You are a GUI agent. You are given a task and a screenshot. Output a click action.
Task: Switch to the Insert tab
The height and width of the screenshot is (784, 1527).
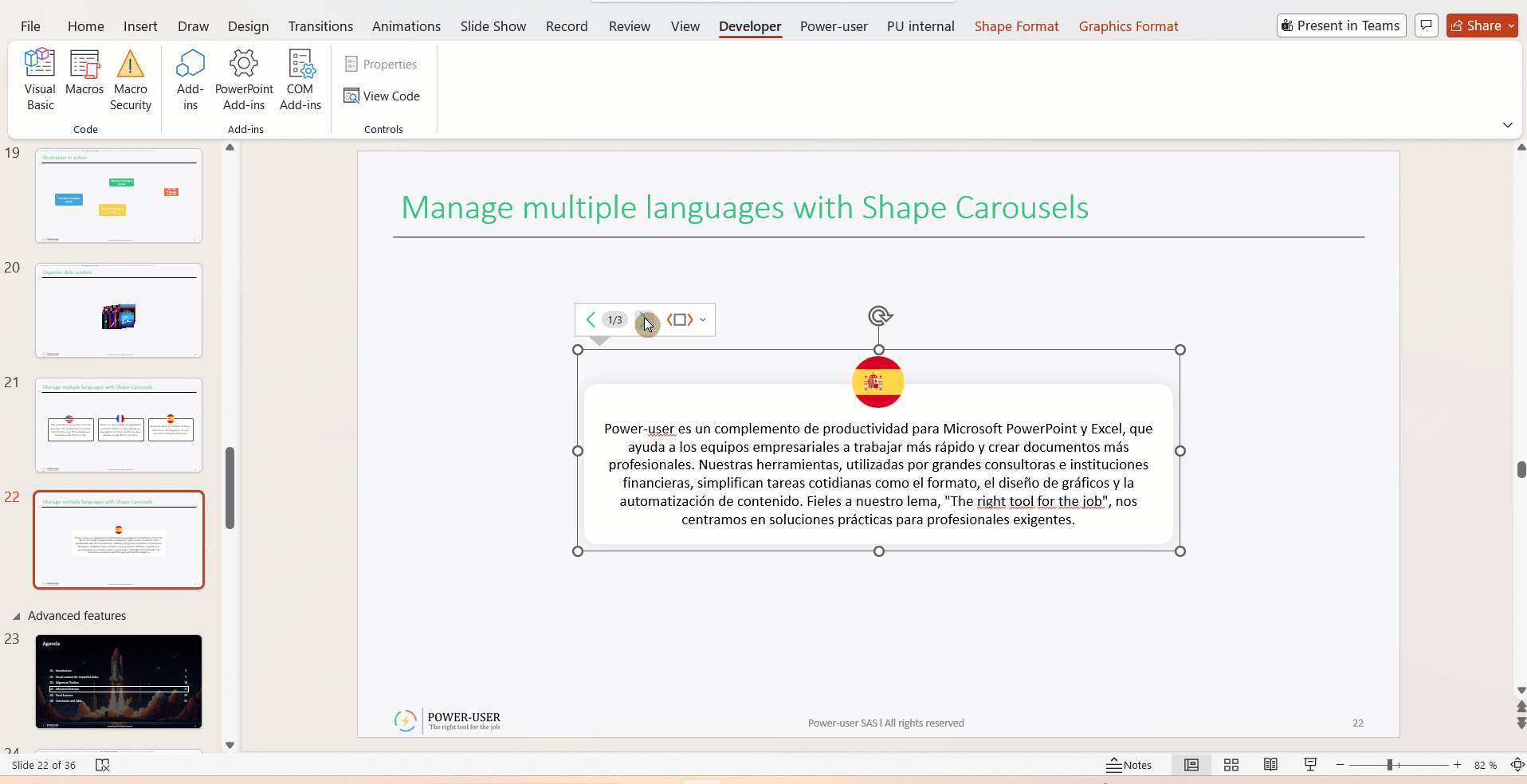pyautogui.click(x=140, y=26)
